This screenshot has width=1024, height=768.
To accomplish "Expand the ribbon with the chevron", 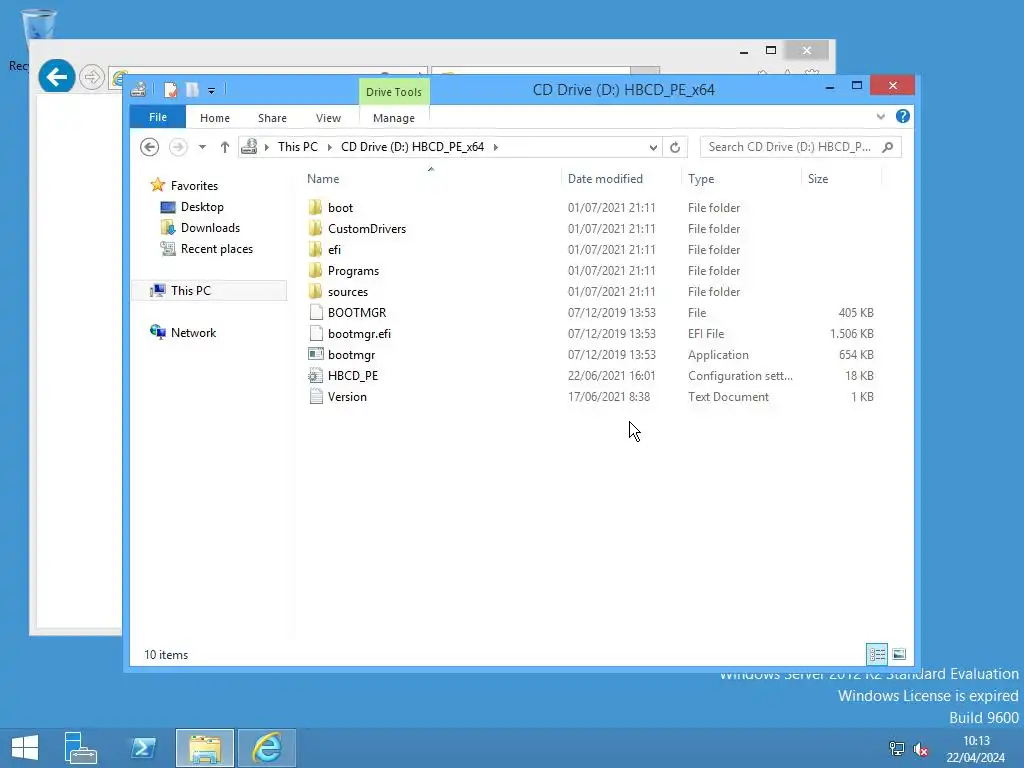I will (x=881, y=116).
